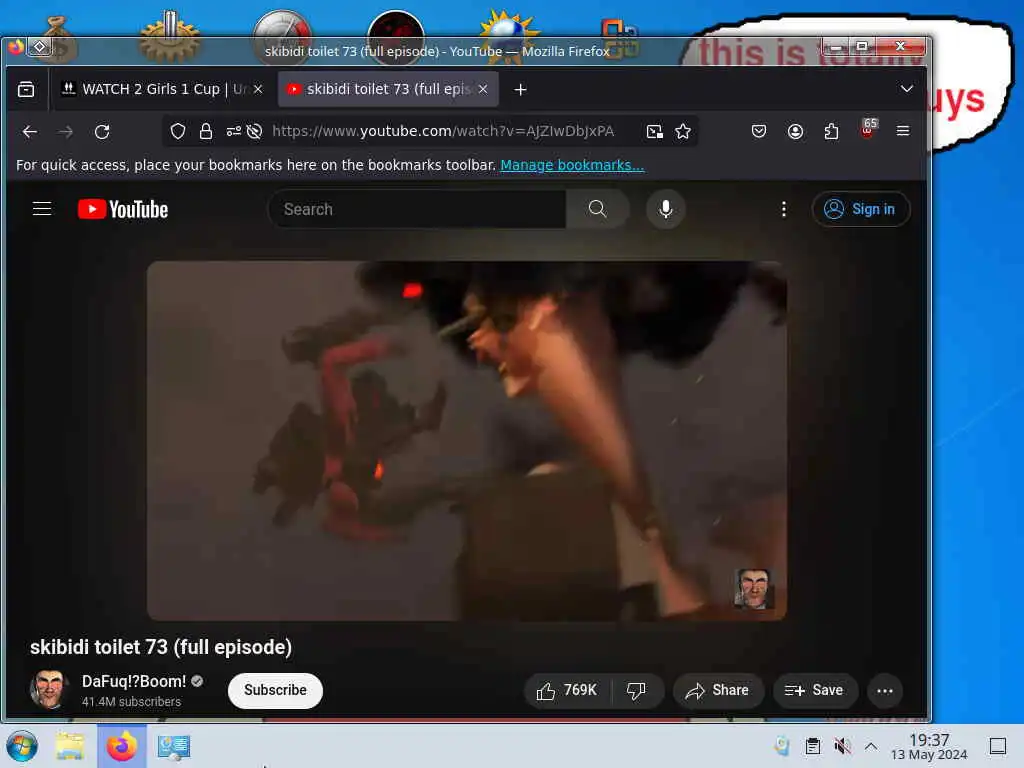This screenshot has height=768, width=1024.
Task: Click the Firefox taskbar icon
Action: coord(121,746)
